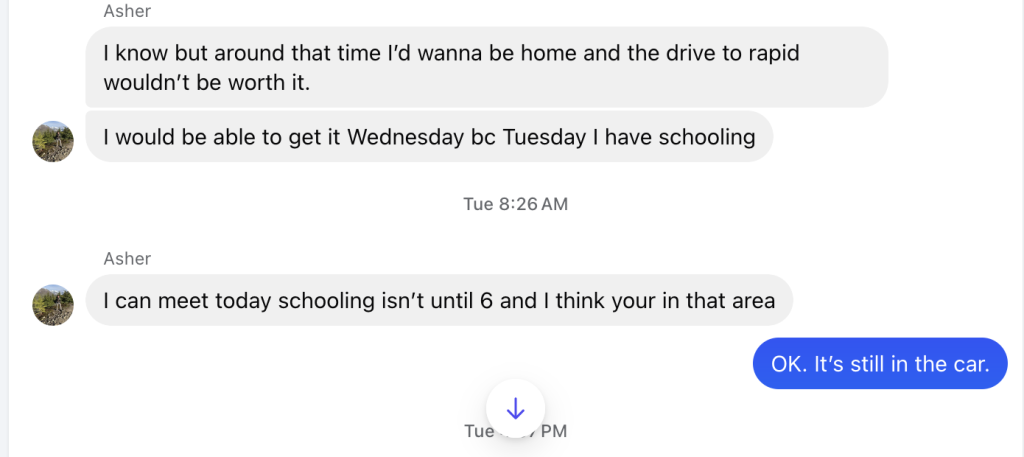Screen dimensions: 1024x457
Task: Click the top "Asher" sender name
Action: point(127,11)
